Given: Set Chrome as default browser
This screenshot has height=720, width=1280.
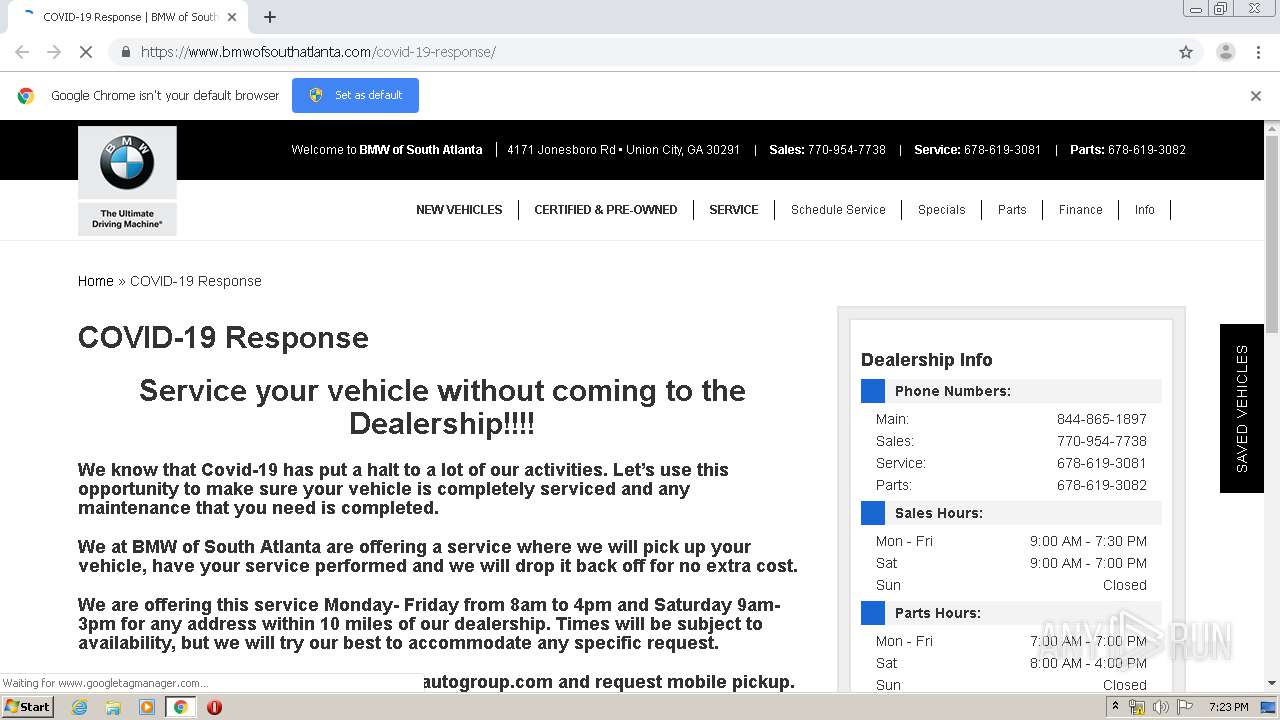Looking at the screenshot, I should pyautogui.click(x=355, y=95).
